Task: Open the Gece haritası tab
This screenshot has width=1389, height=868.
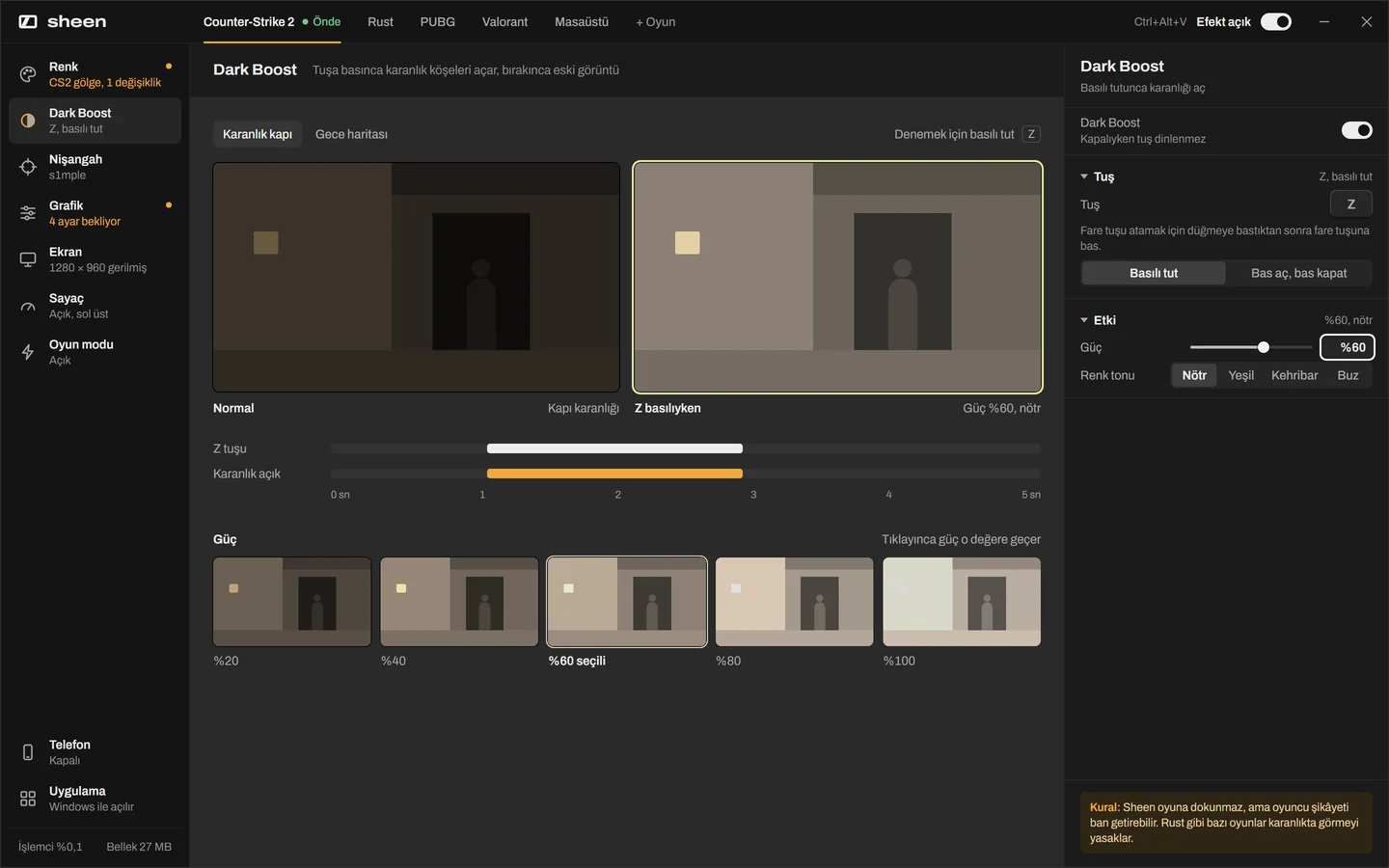Action: point(351,134)
